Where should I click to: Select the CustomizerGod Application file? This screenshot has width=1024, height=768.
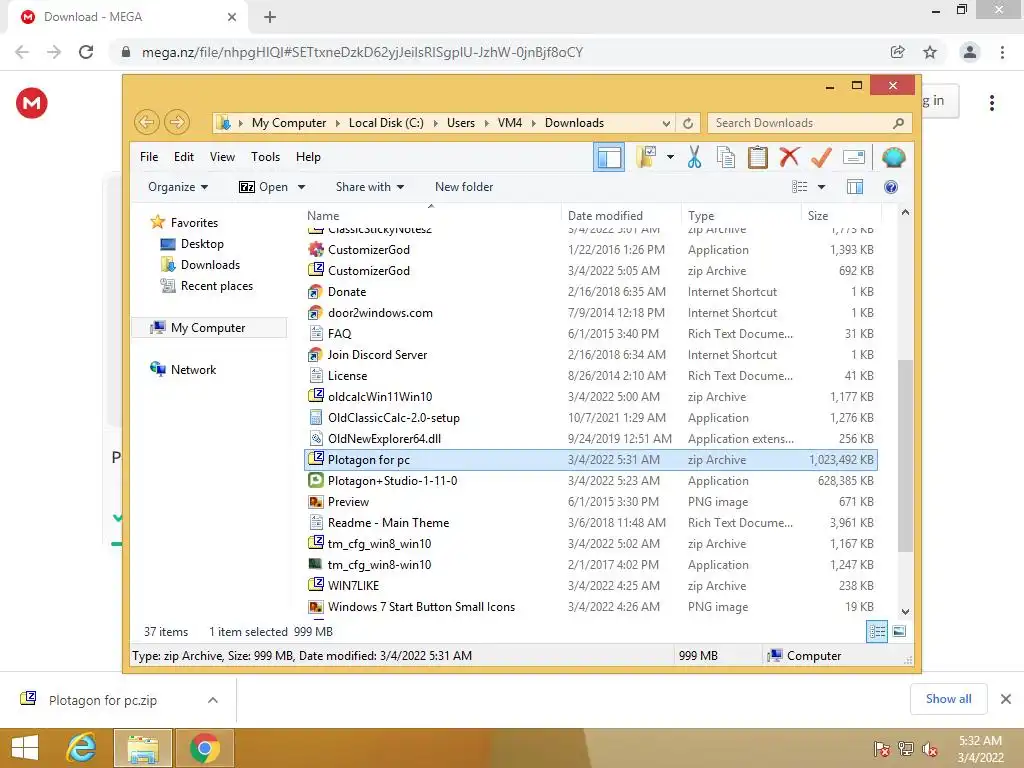click(x=590, y=249)
